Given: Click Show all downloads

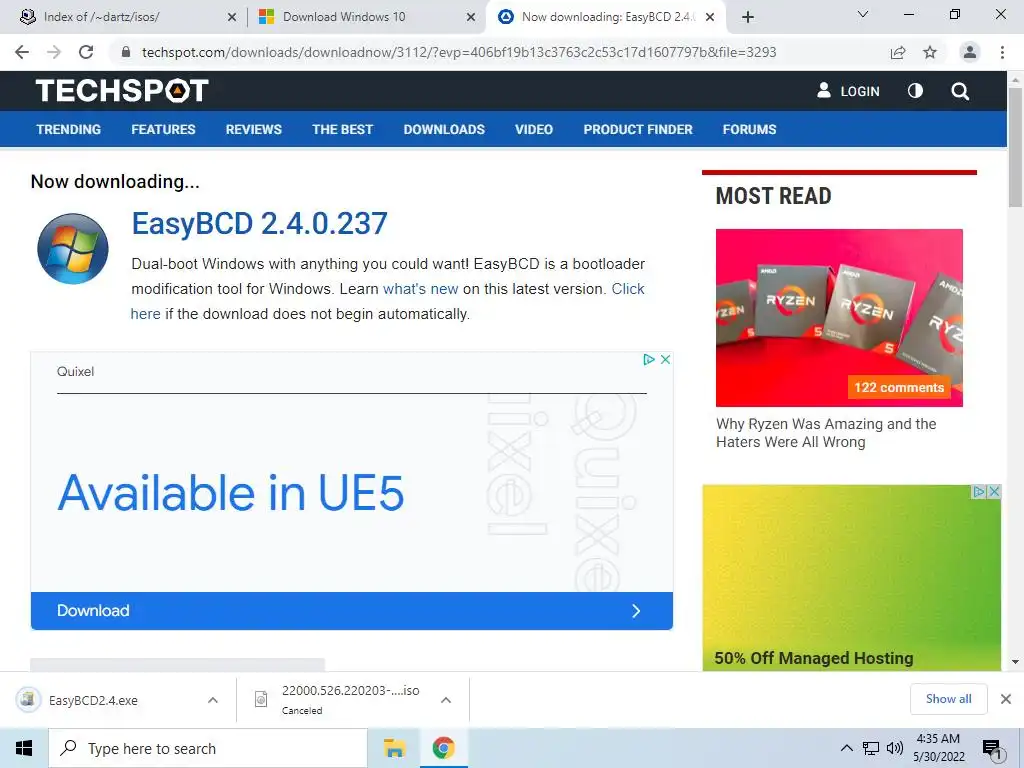Looking at the screenshot, I should [x=948, y=699].
